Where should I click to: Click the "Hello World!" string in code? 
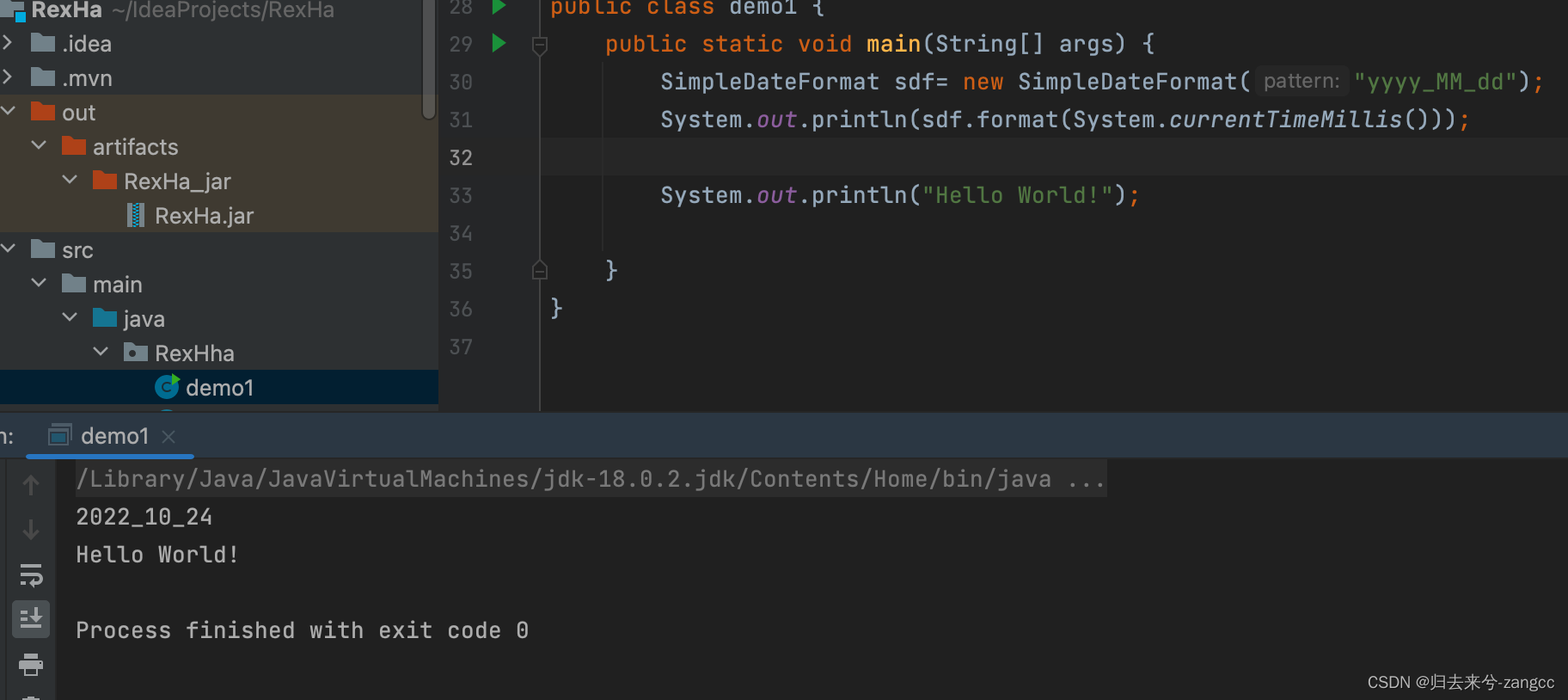pos(1018,195)
